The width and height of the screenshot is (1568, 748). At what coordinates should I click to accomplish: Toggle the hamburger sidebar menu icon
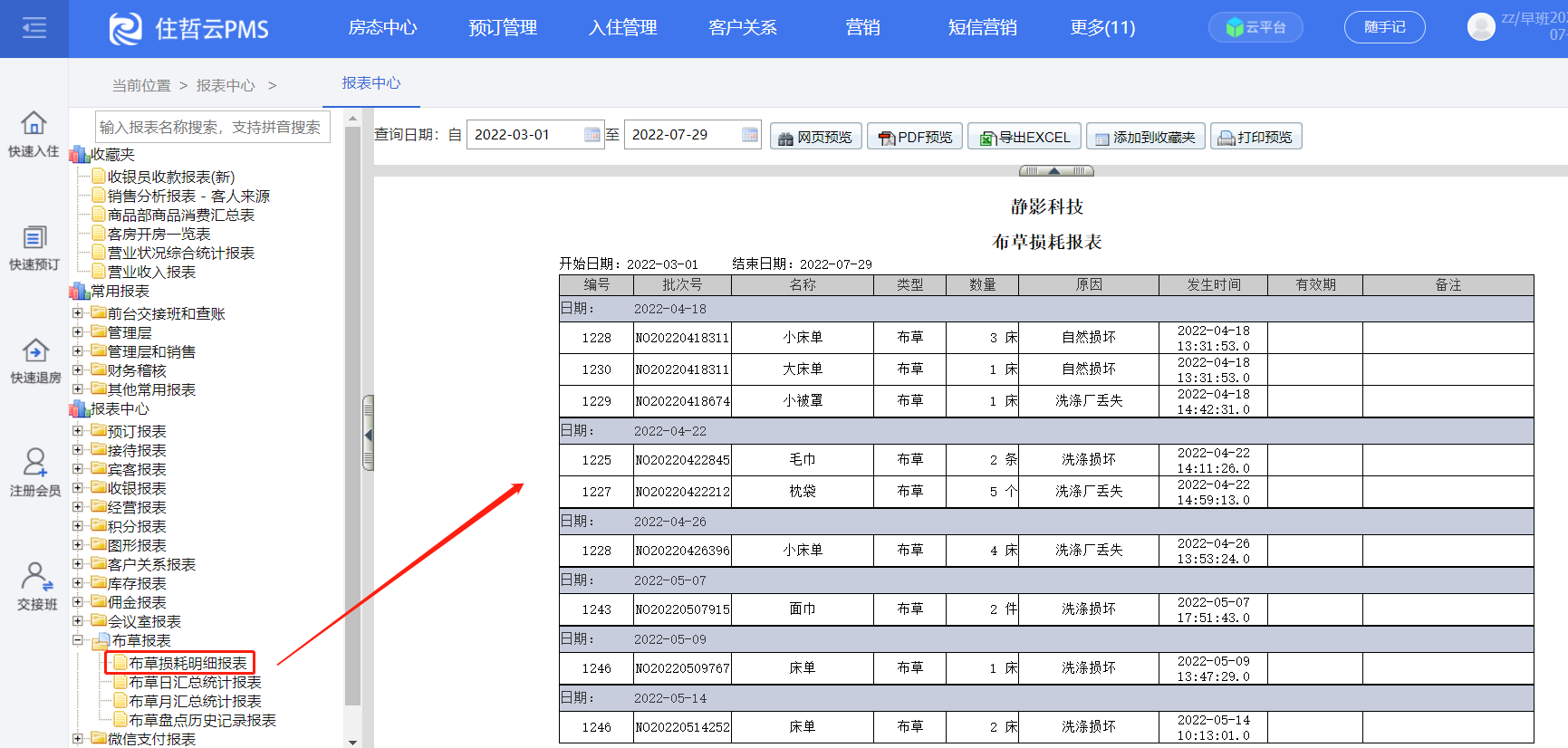(34, 29)
